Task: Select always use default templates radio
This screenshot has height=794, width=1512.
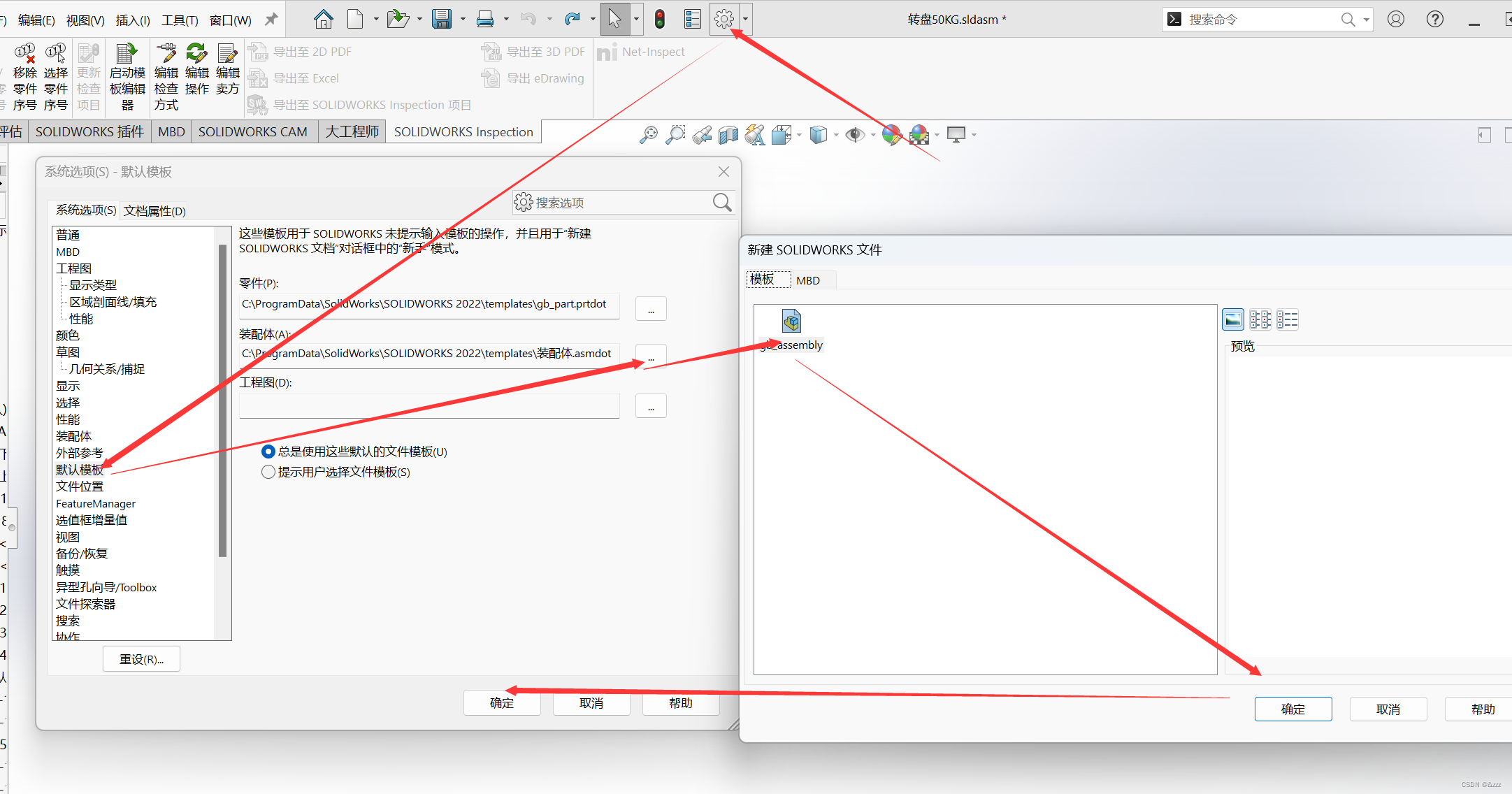Action: (x=268, y=452)
